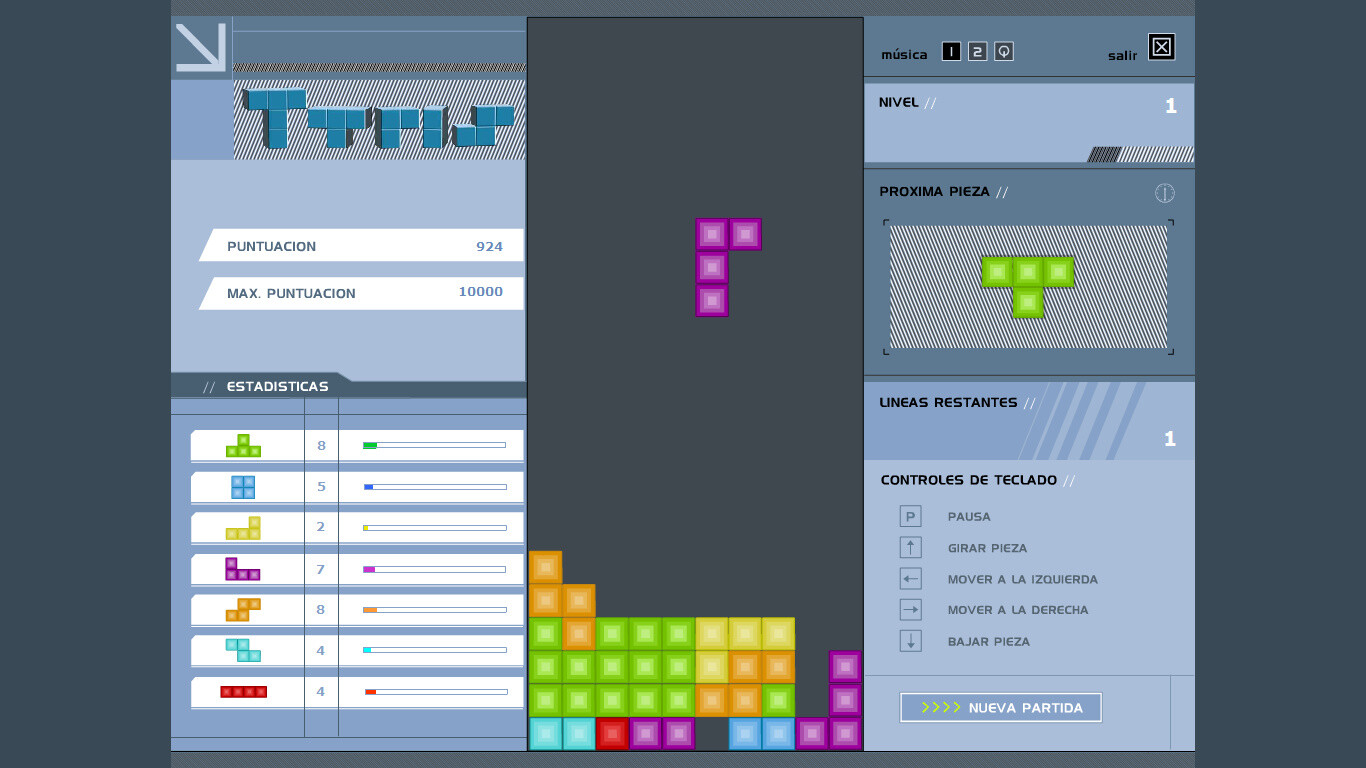
Task: Click the cyan Z-piece count 4
Action: [321, 650]
